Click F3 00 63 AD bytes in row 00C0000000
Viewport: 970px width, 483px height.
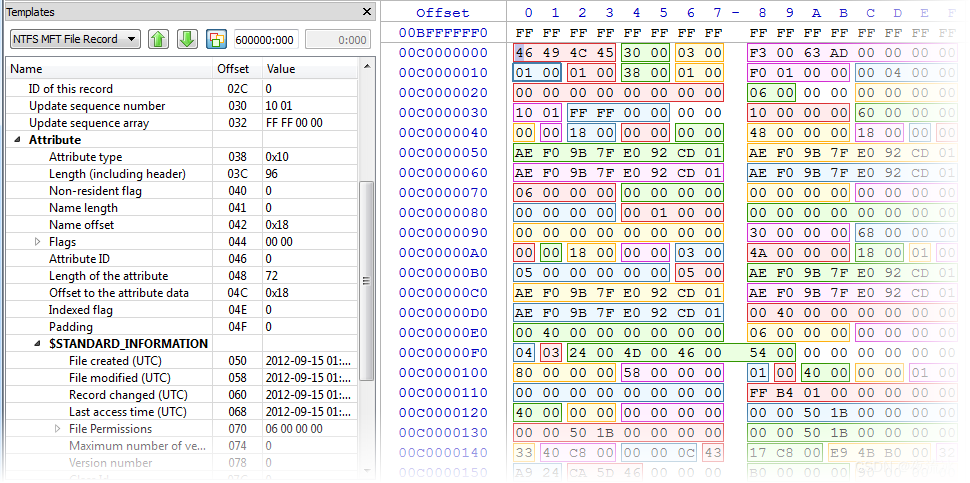coord(798,53)
